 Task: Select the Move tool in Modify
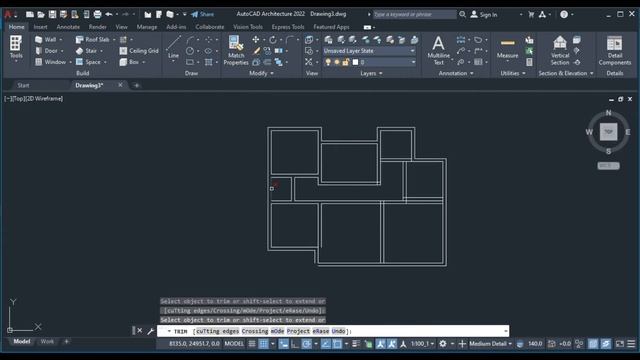[x=256, y=40]
